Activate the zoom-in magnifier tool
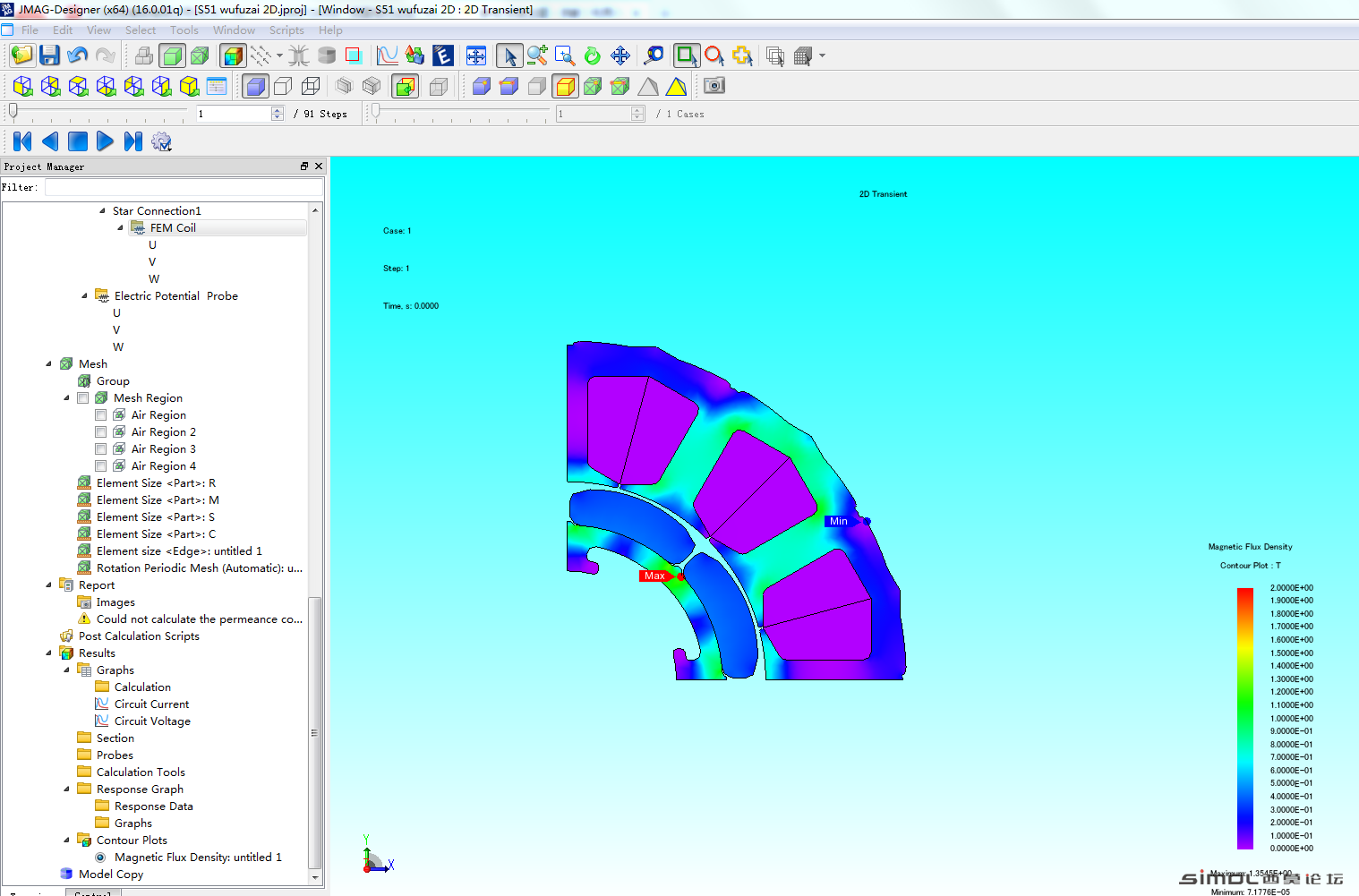 pyautogui.click(x=537, y=55)
